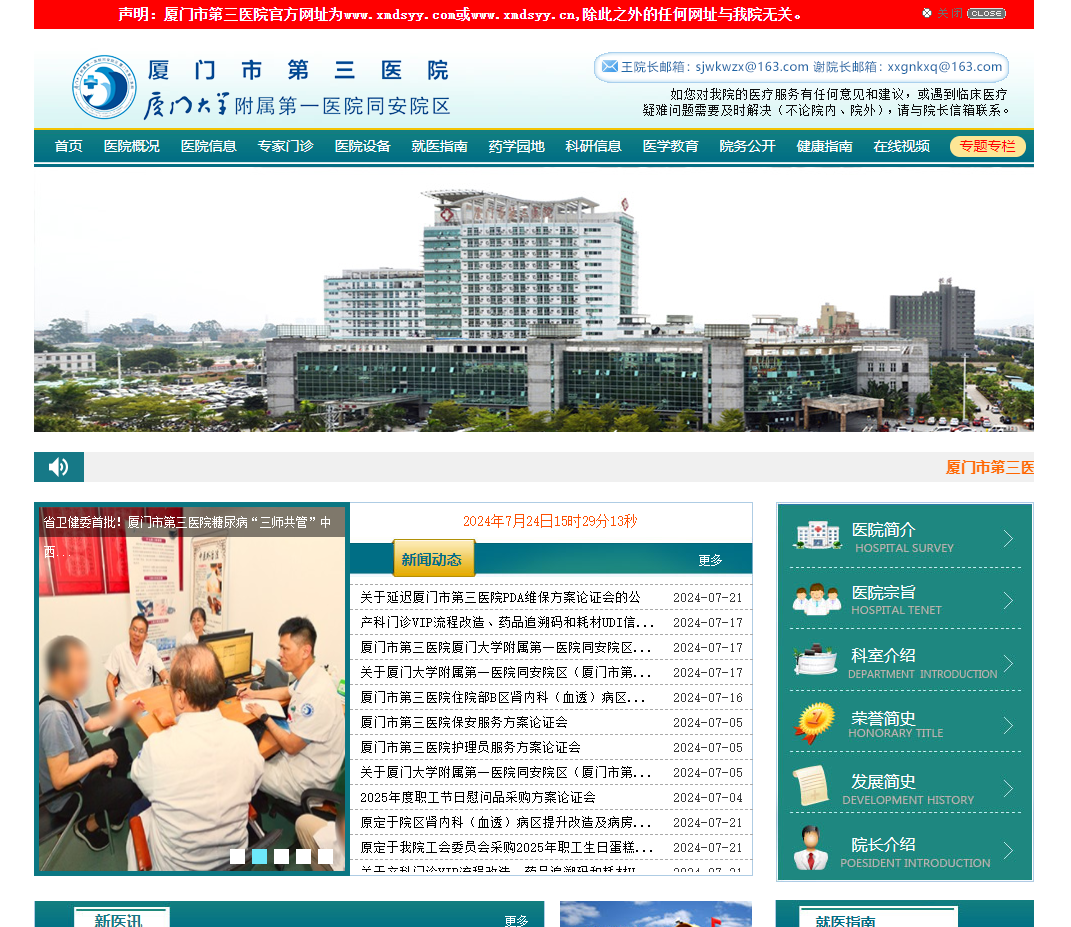Click the 发展简史 DEVELOPMENT HISTORY link
This screenshot has height=927, width=1071.
[x=908, y=789]
